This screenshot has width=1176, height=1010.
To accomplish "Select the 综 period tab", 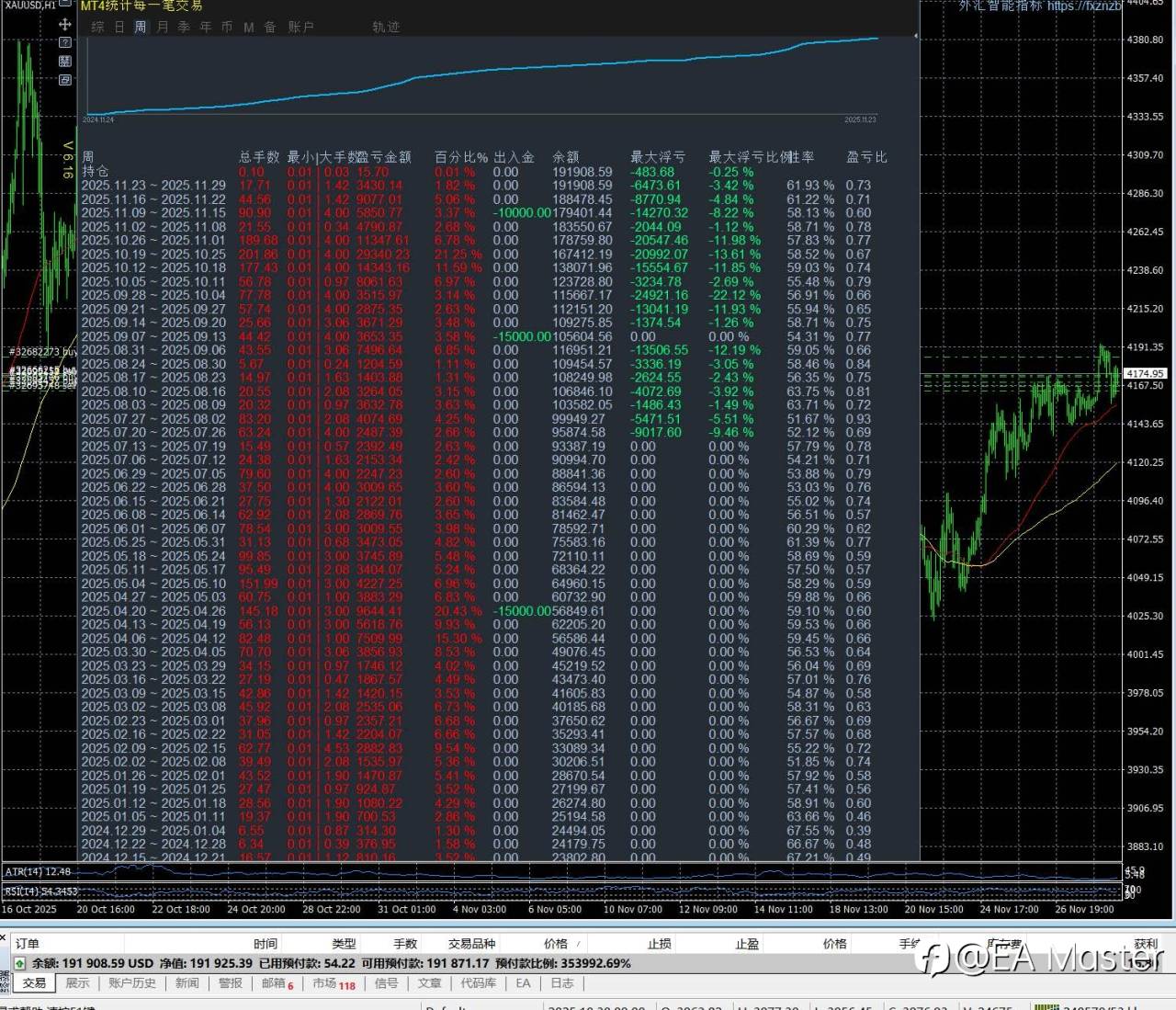I will (97, 28).
